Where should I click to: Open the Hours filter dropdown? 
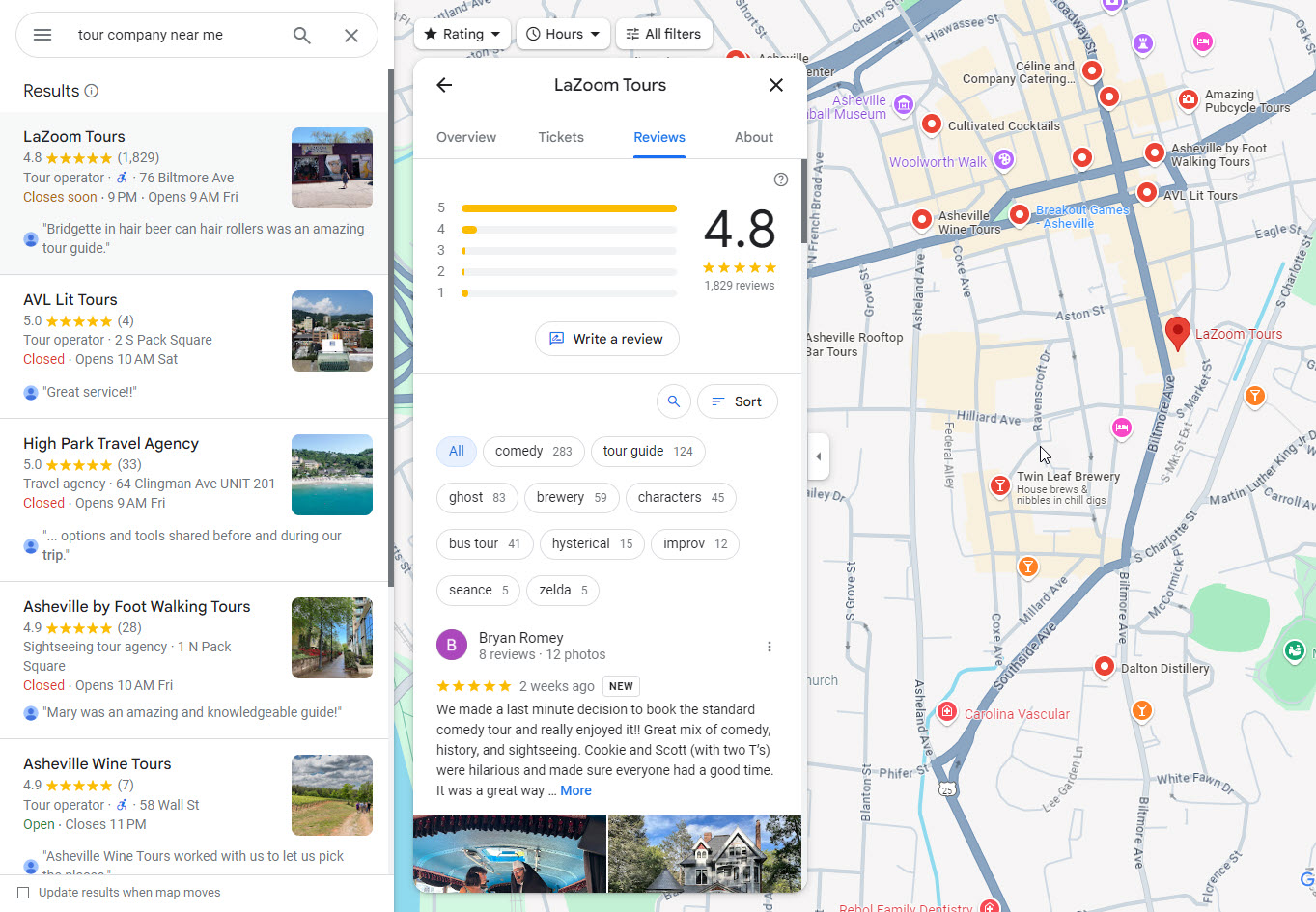[x=564, y=34]
